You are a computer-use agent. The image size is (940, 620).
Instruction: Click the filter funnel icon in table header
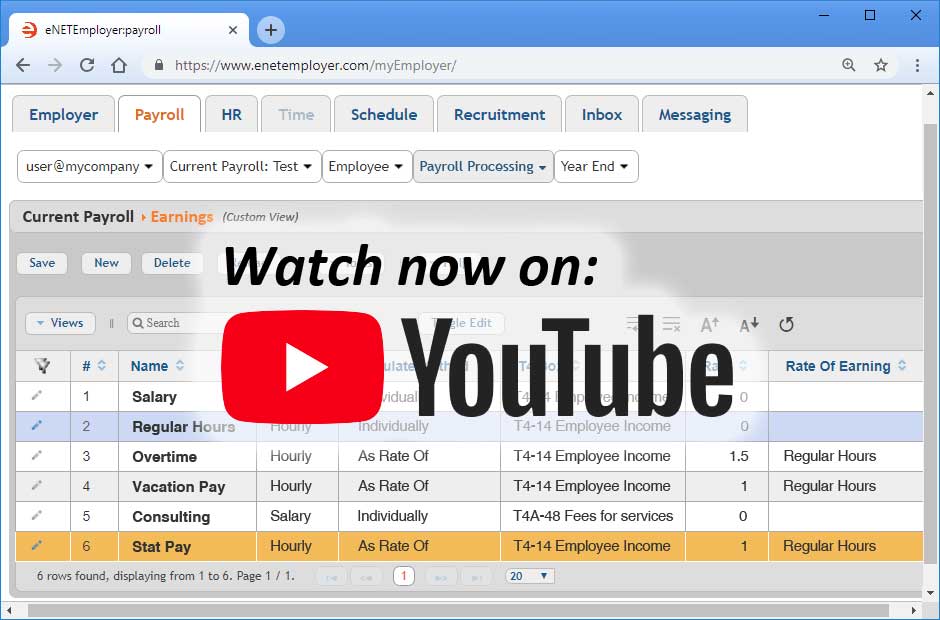[43, 366]
